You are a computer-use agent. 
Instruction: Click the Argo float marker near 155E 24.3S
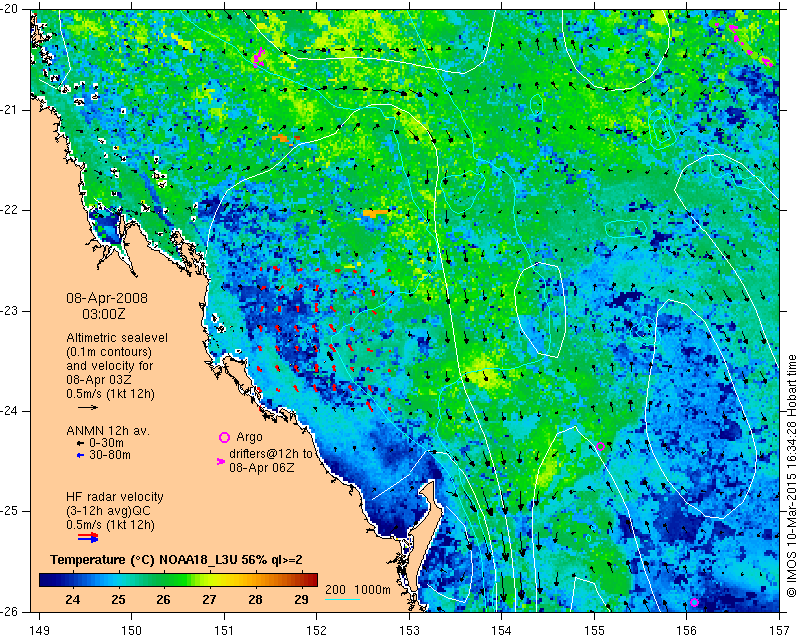[x=601, y=447]
